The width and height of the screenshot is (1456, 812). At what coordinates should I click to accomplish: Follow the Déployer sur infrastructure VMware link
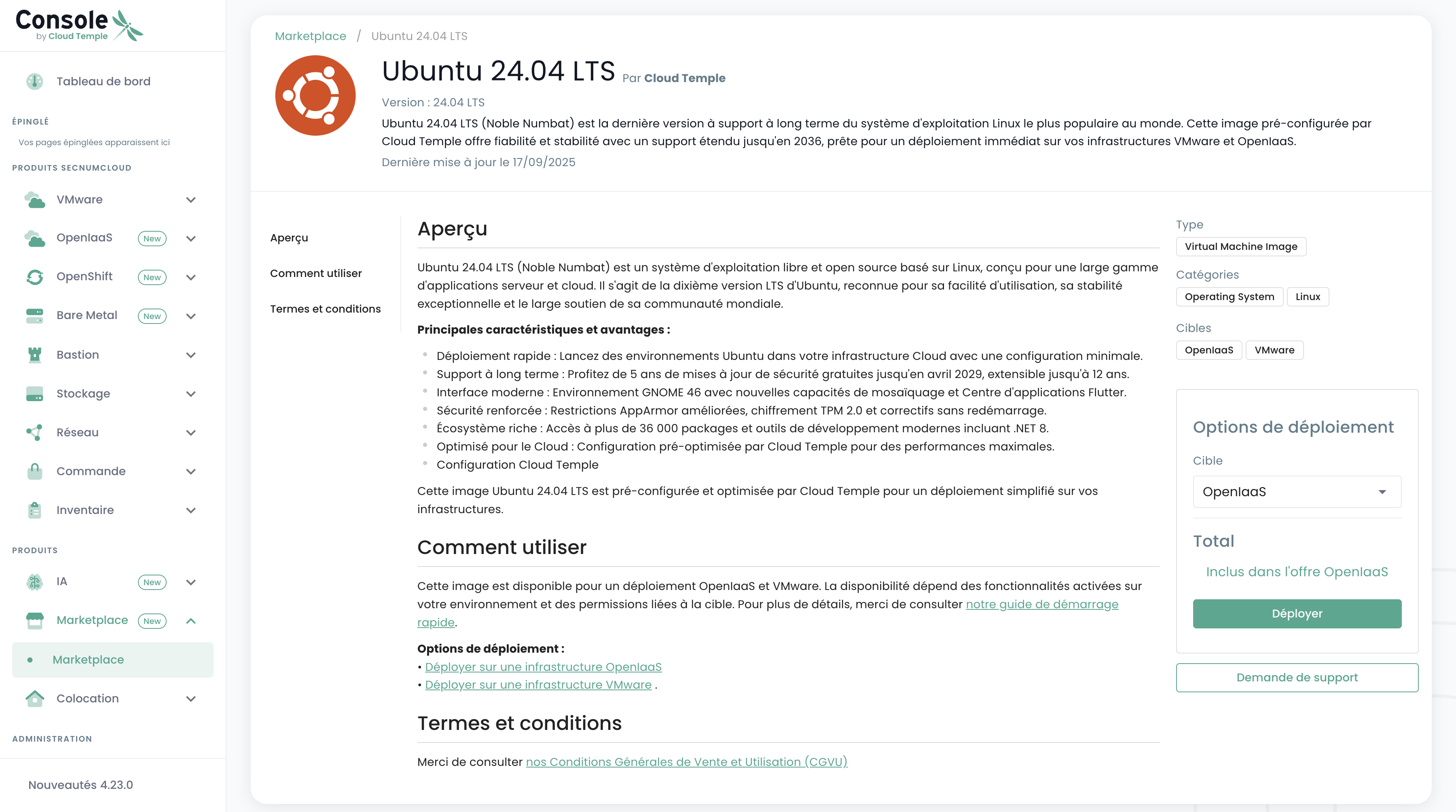pyautogui.click(x=538, y=685)
